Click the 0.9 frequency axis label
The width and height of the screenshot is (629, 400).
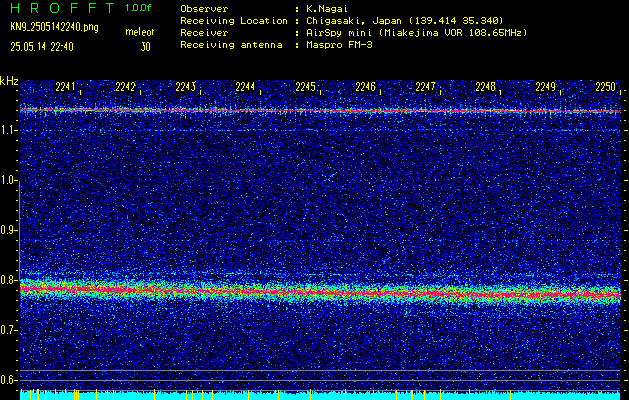tap(8, 230)
